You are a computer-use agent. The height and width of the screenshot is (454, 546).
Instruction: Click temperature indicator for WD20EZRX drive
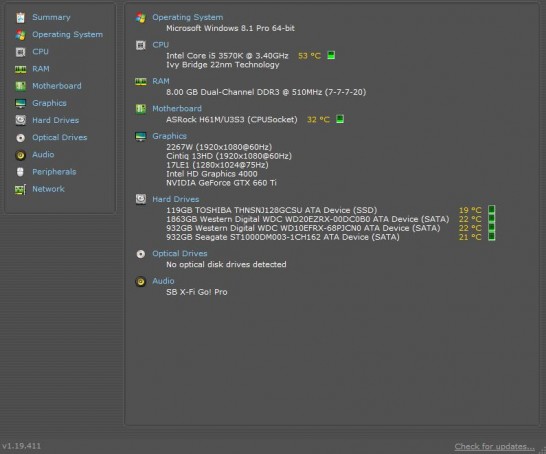tap(491, 219)
